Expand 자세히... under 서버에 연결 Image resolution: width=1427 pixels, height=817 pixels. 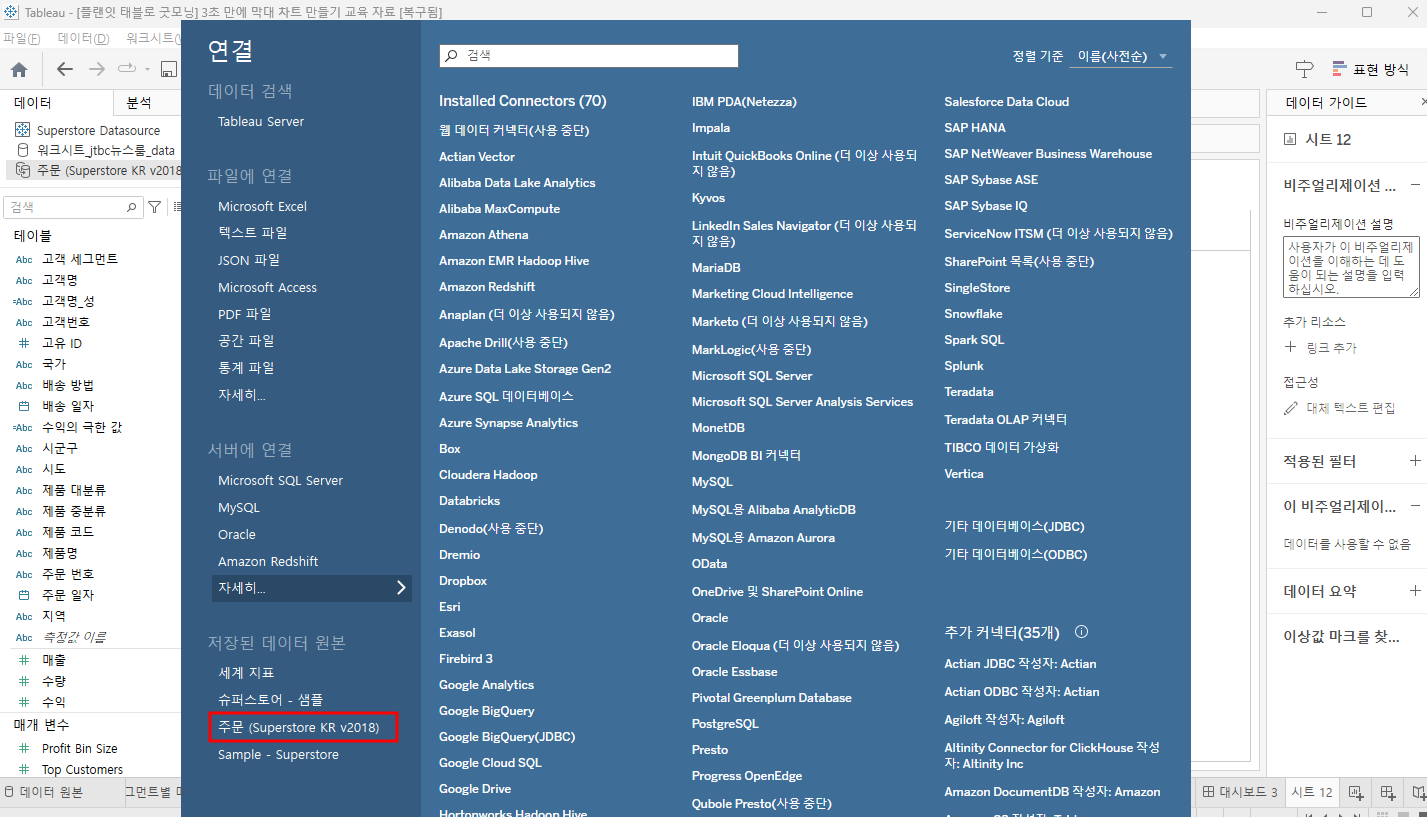[312, 588]
